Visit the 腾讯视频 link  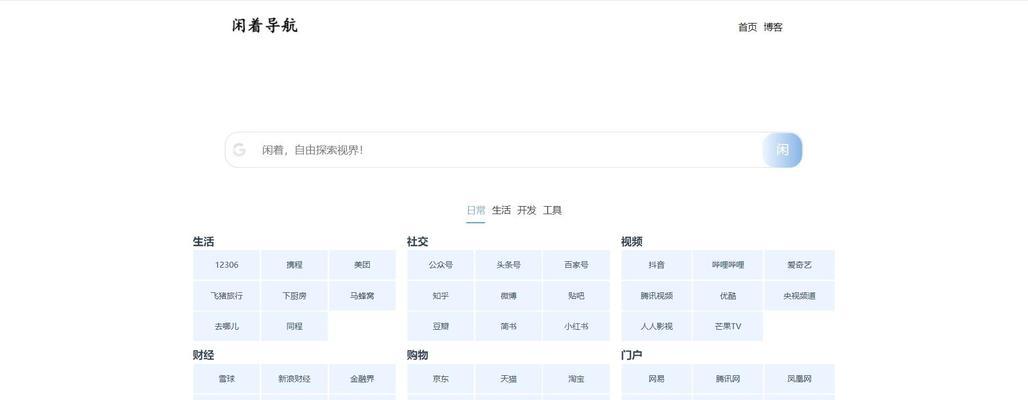point(656,296)
